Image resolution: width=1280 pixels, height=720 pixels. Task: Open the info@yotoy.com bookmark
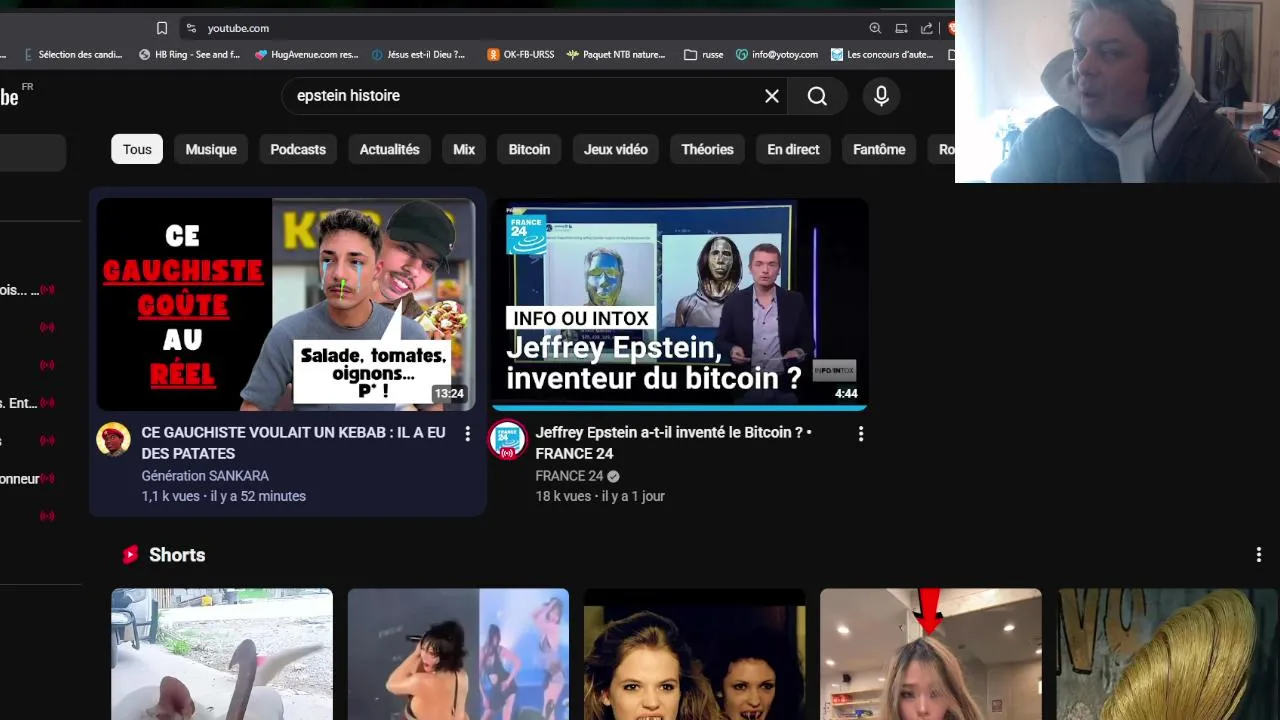(776, 55)
